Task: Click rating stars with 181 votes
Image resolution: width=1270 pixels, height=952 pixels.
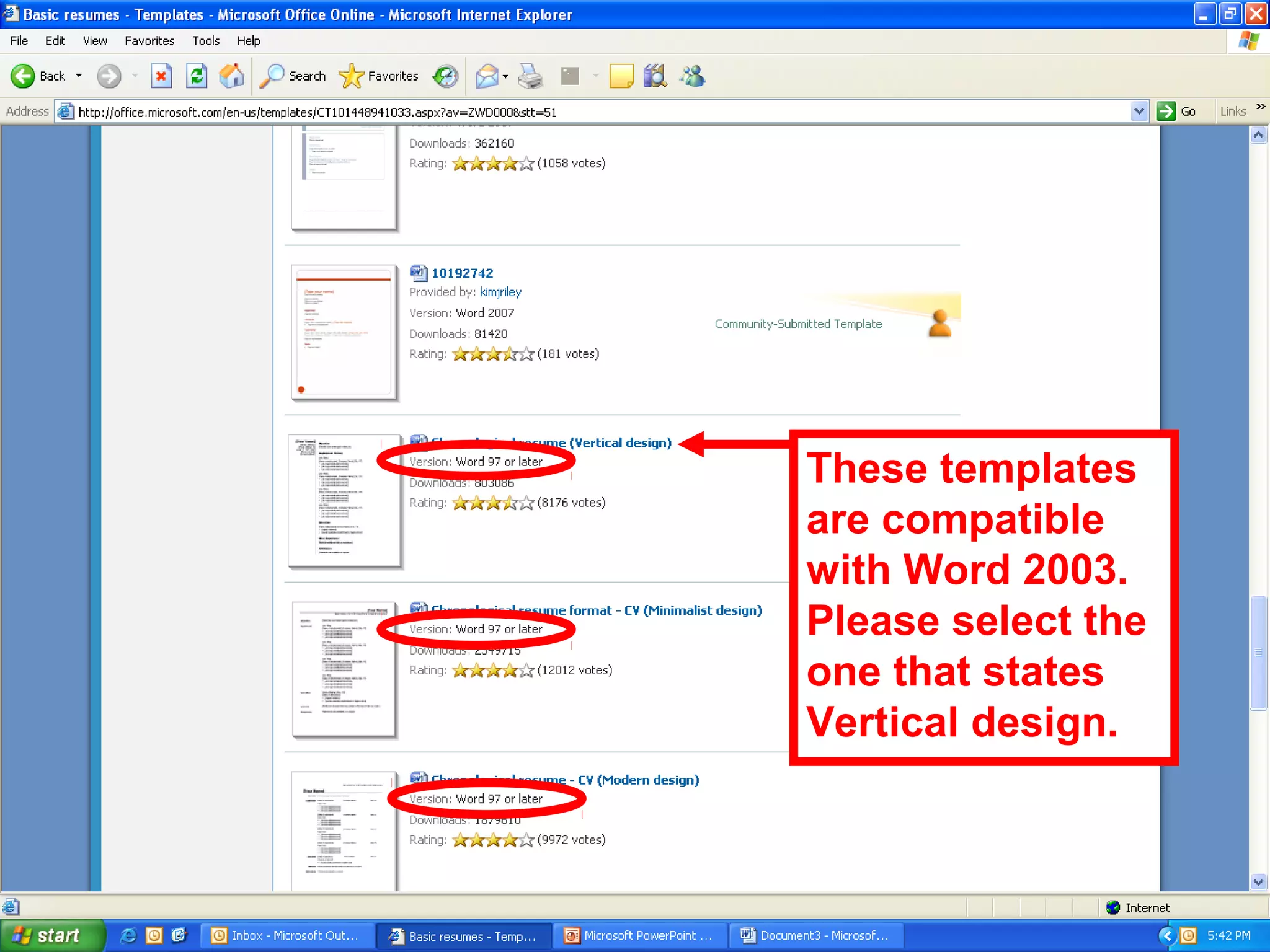Action: point(493,355)
